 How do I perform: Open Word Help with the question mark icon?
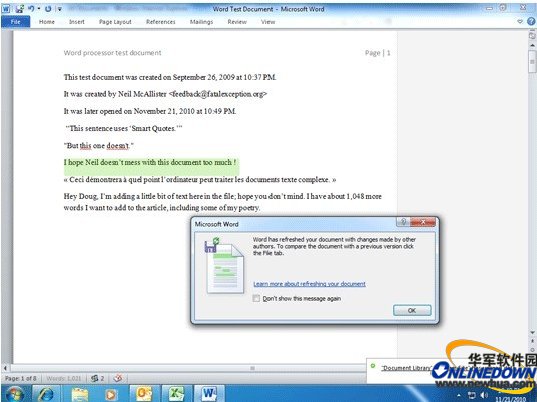tap(531, 21)
